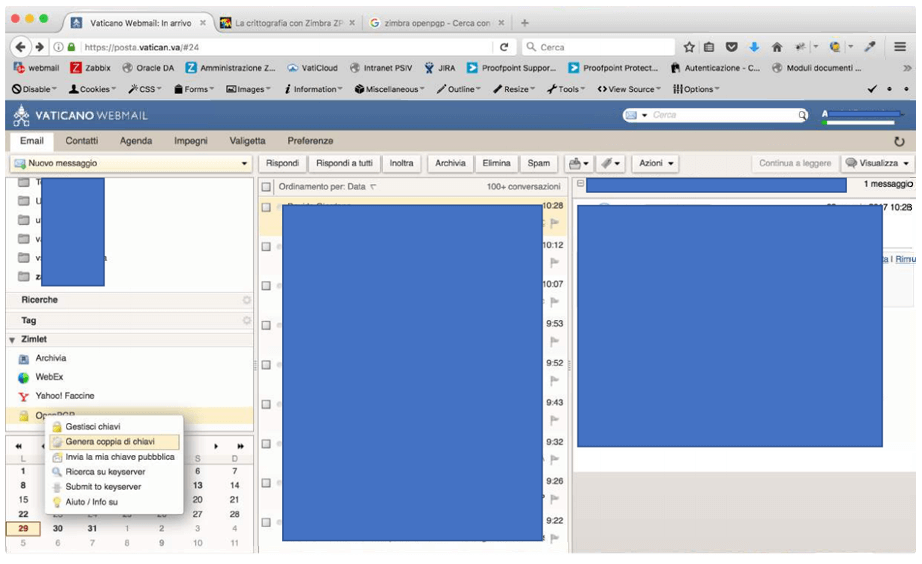Open the Nuovo messaggio dropdown arrow

[244, 163]
